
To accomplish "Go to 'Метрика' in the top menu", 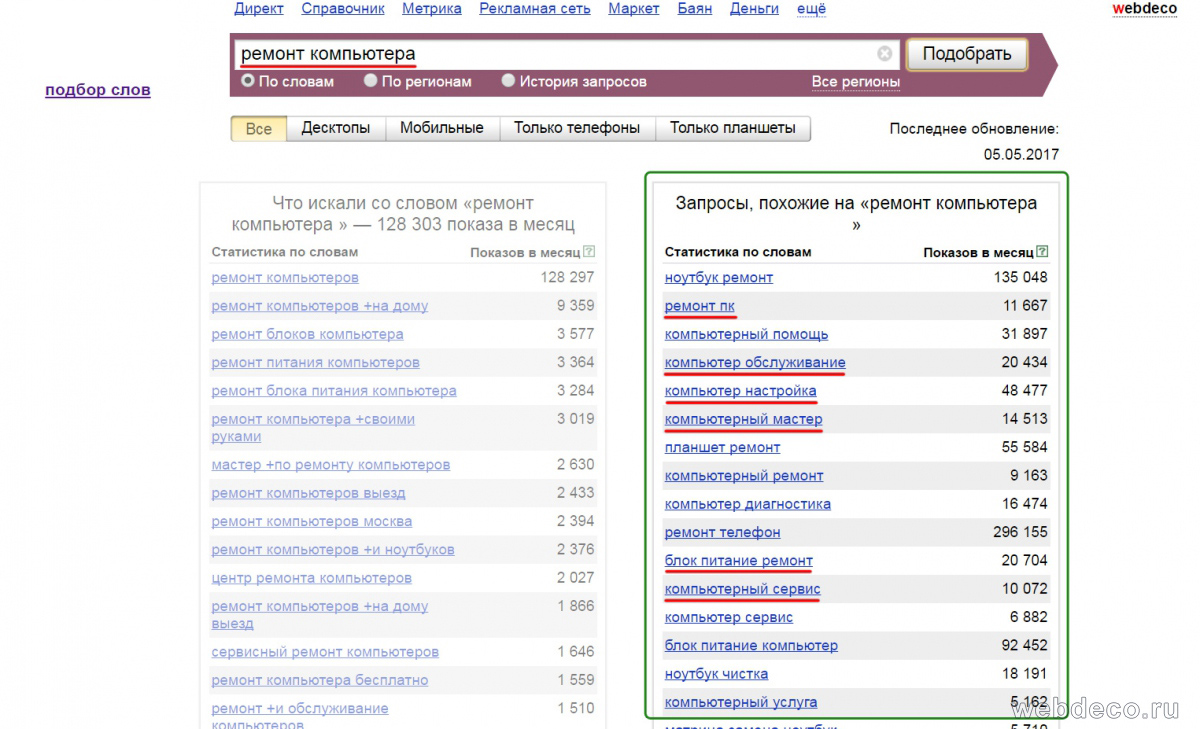I will pyautogui.click(x=431, y=9).
